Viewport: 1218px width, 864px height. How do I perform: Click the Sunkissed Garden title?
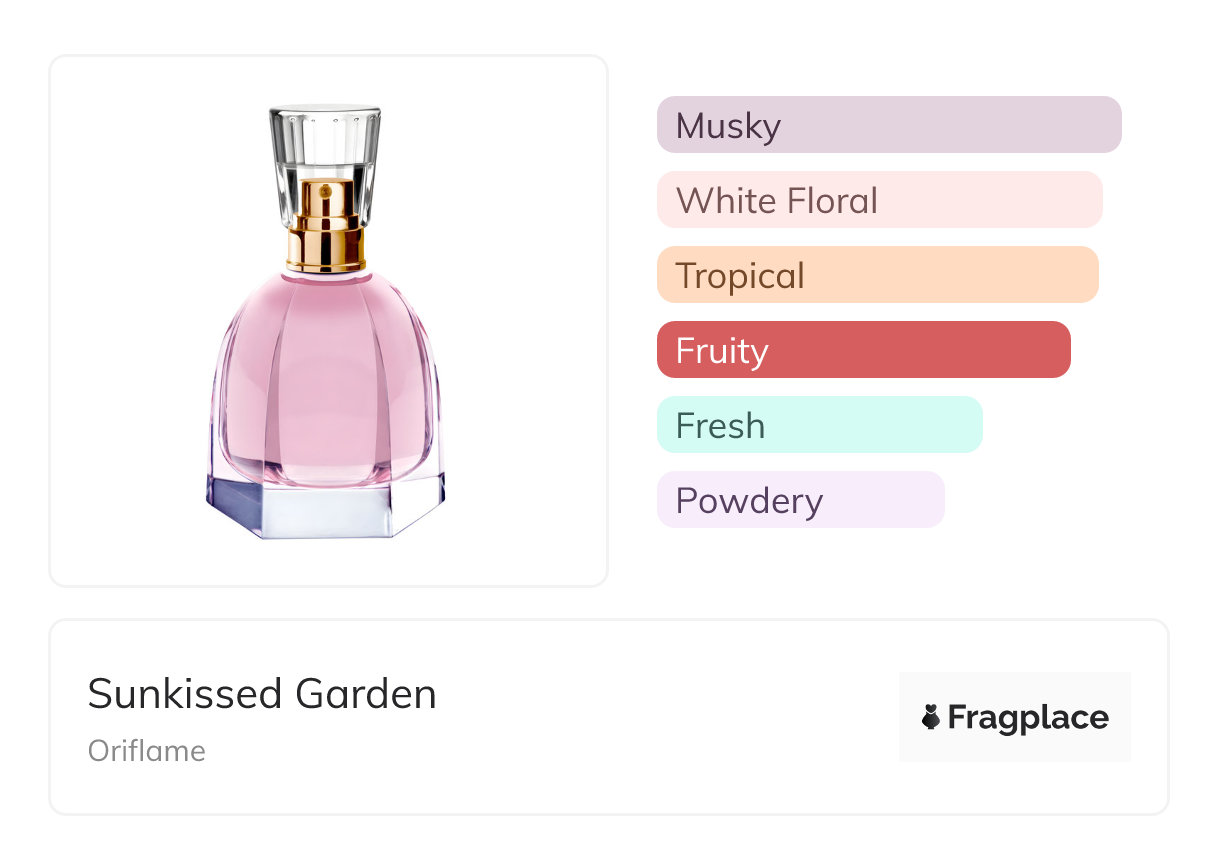pos(262,694)
